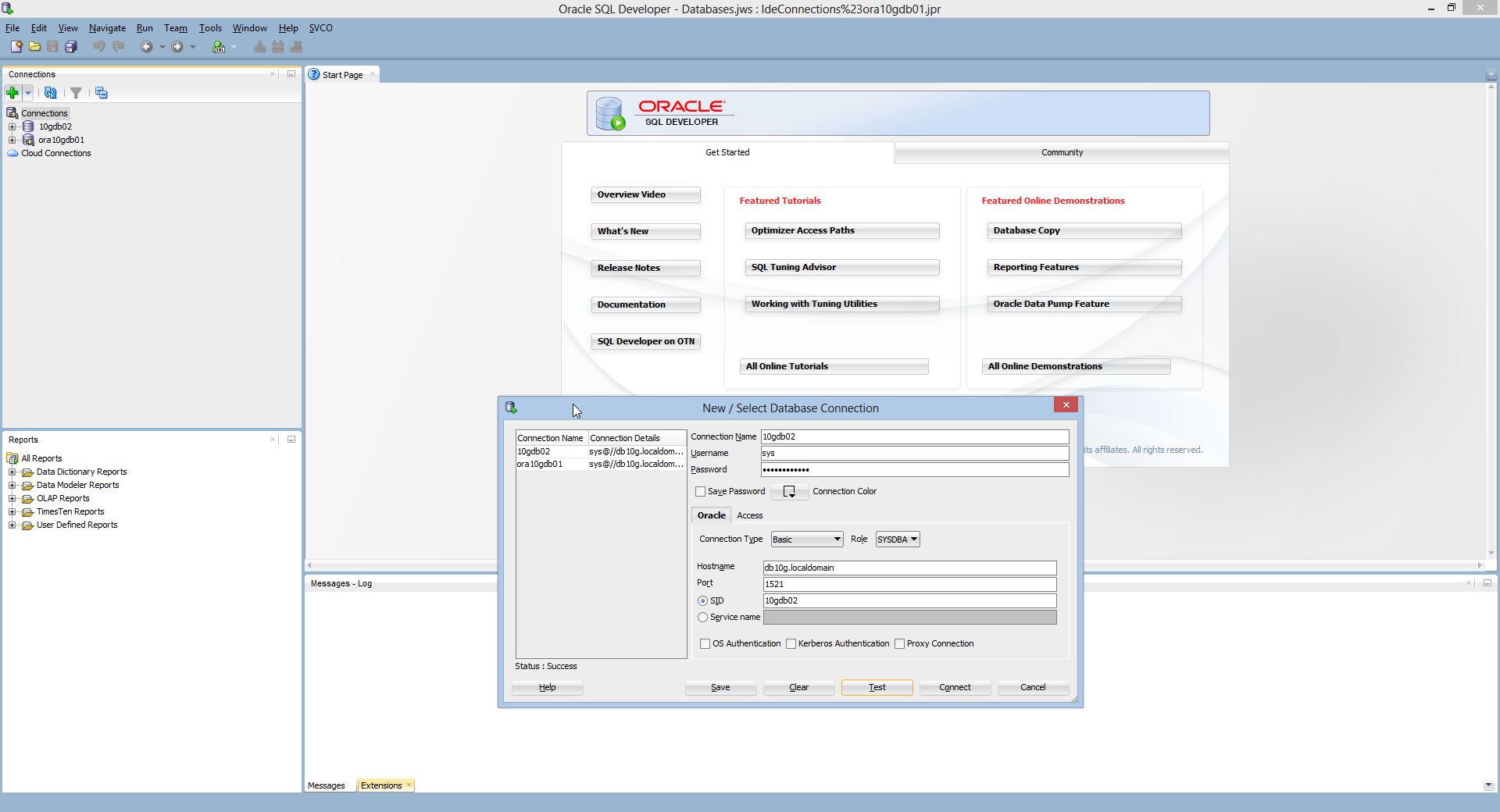The height and width of the screenshot is (812, 1500).
Task: Click the Commit toolbar icon with single arrow
Action: point(260,47)
